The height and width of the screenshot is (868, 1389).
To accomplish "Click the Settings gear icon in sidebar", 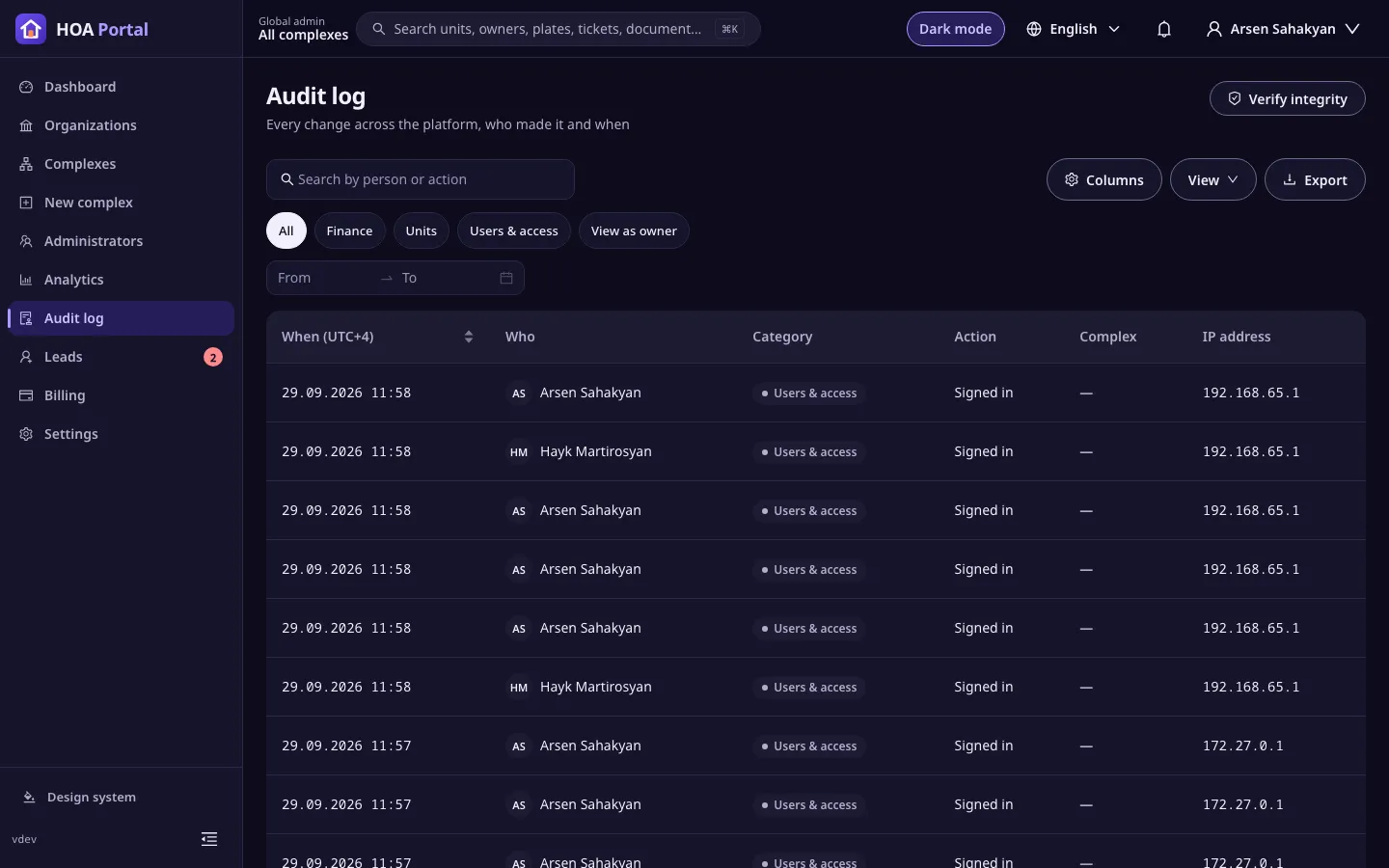I will [26, 434].
